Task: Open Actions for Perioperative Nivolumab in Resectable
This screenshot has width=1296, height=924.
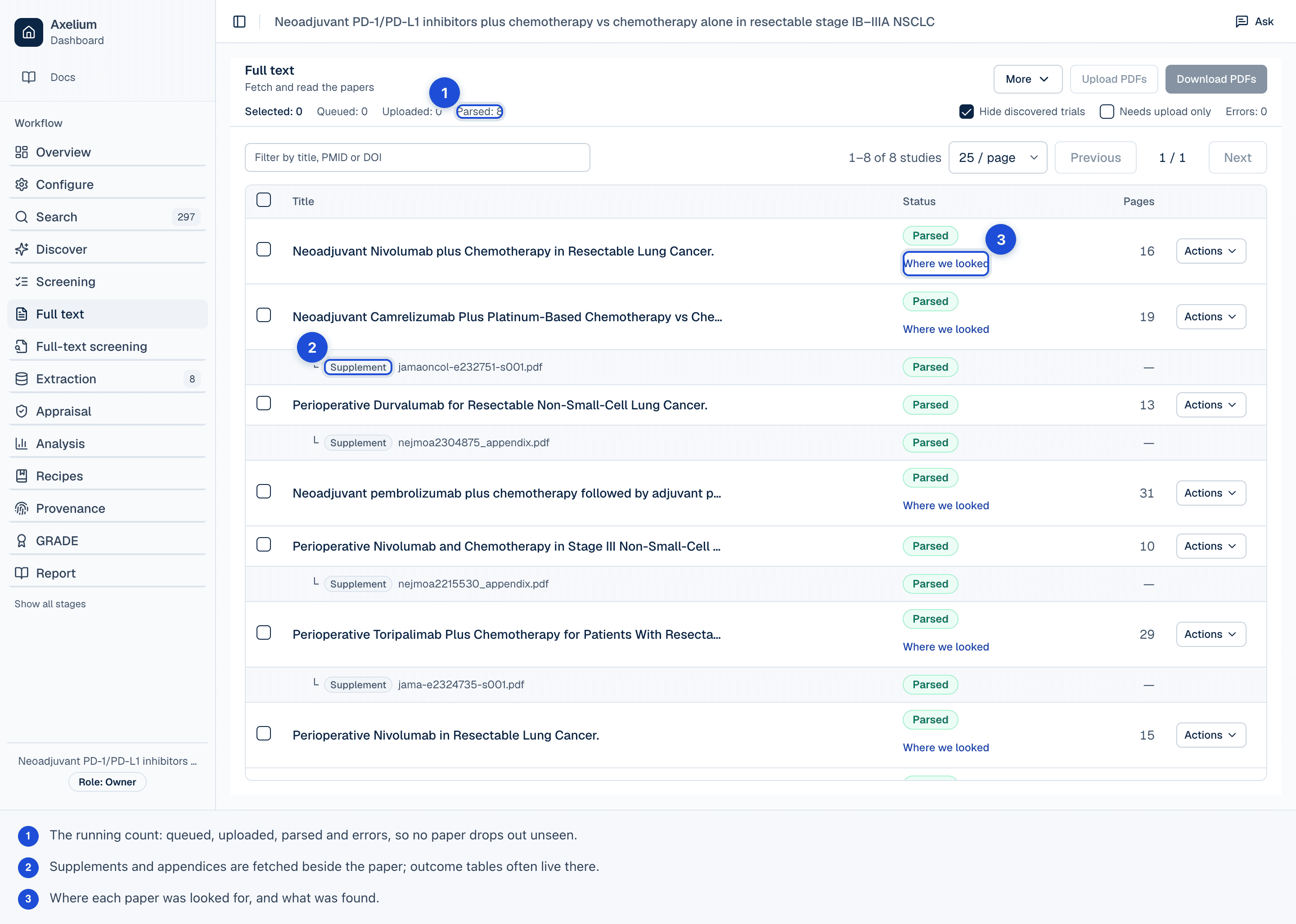Action: click(x=1210, y=735)
